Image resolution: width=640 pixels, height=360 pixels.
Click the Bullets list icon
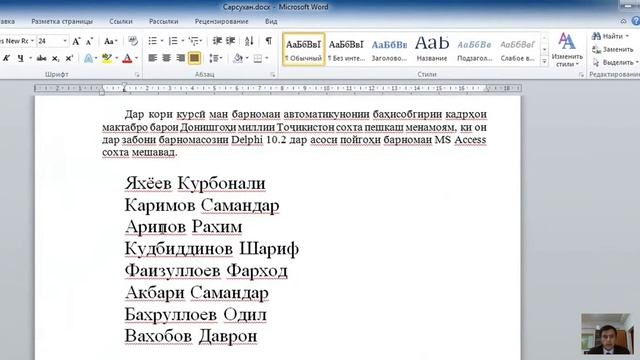click(153, 41)
